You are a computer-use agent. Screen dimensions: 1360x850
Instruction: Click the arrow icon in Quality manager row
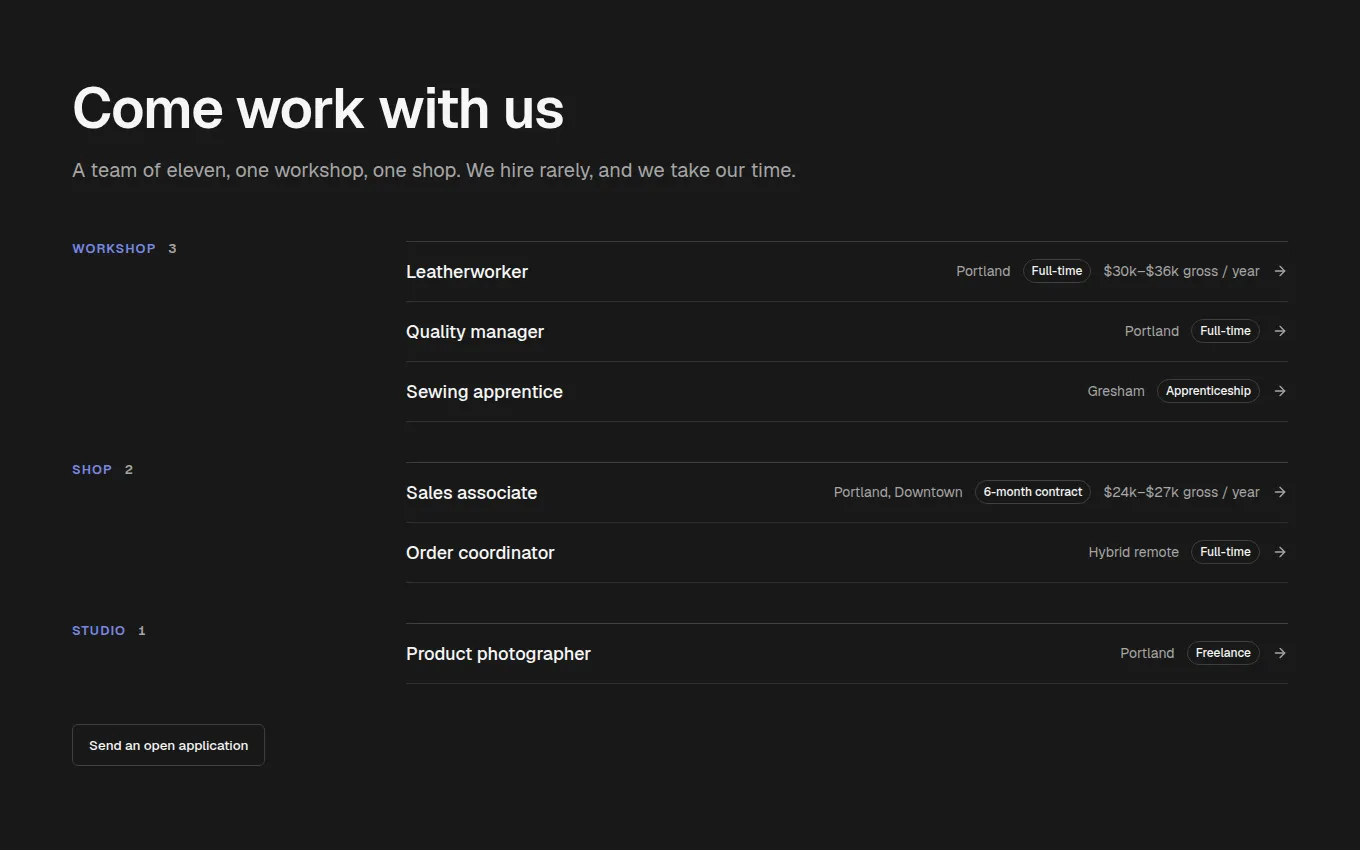(1280, 331)
